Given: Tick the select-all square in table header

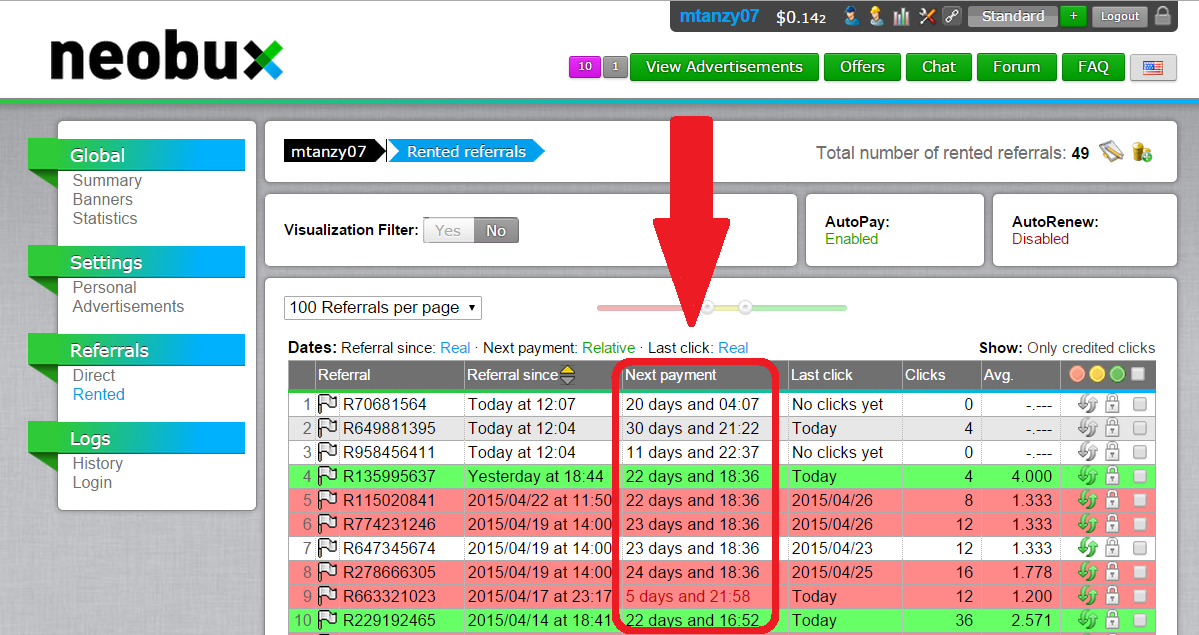Looking at the screenshot, I should tap(1138, 374).
